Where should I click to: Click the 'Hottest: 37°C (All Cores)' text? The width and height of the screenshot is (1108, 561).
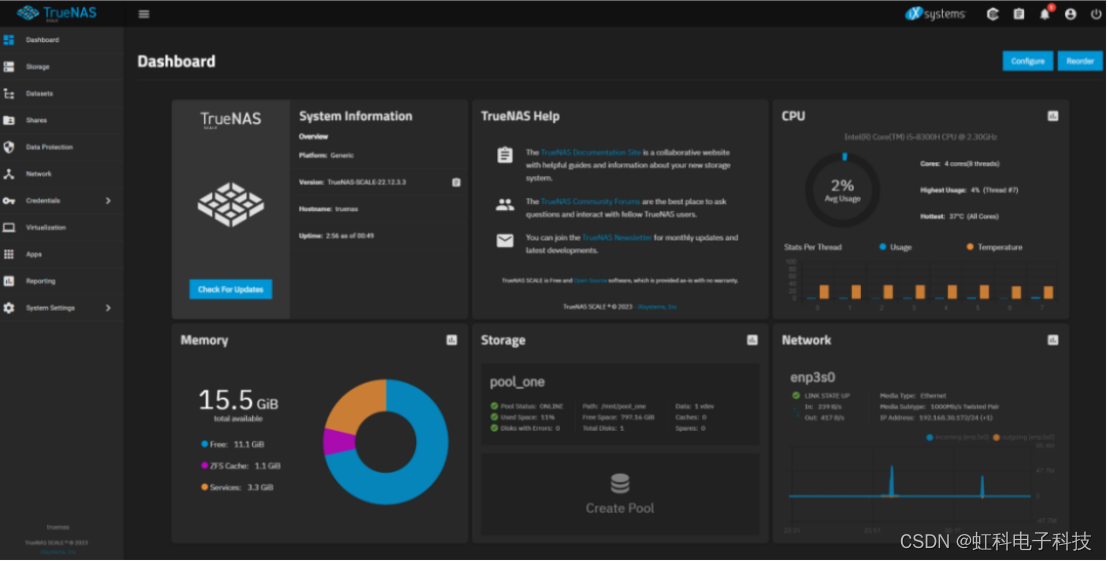pos(960,216)
